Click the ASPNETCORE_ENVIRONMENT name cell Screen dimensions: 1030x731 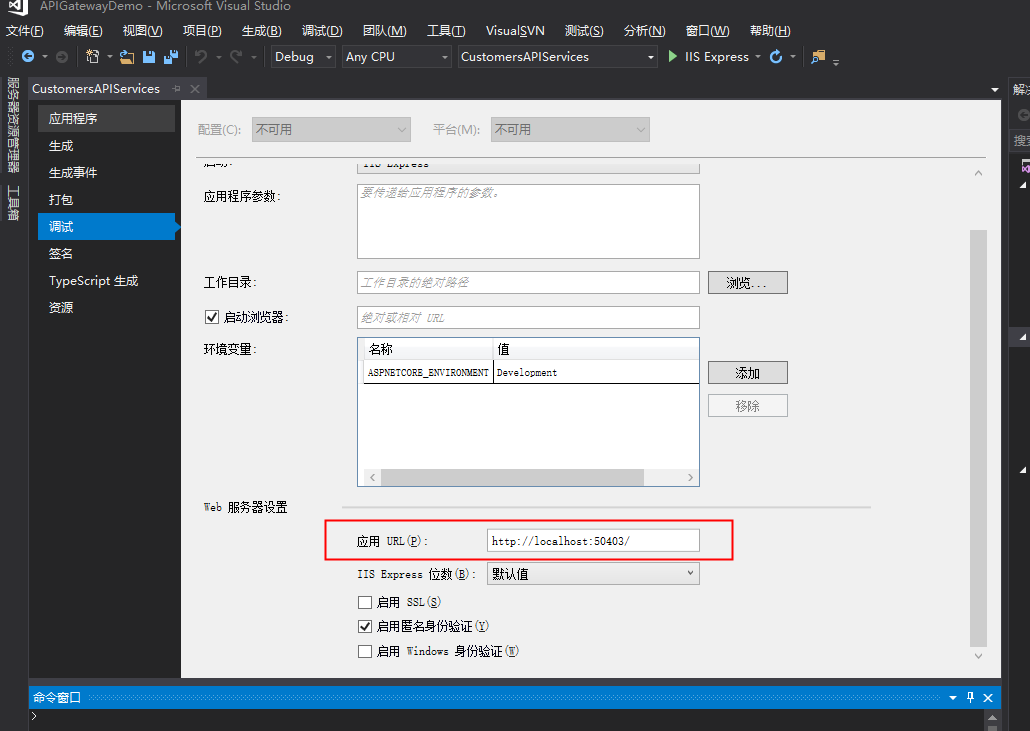428,372
